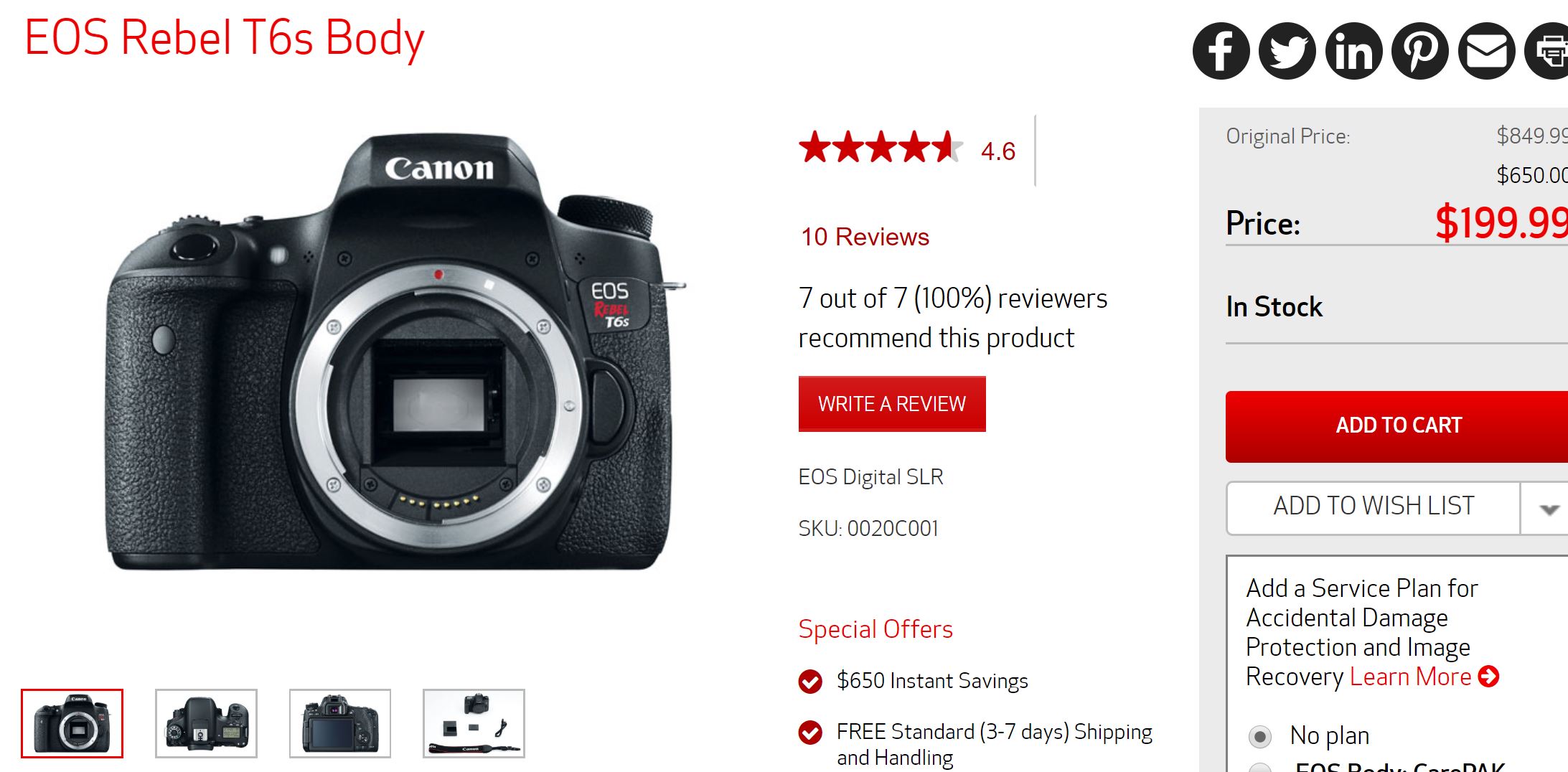This screenshot has width=1568, height=772.
Task: Share product on LinkedIn
Action: tap(1353, 51)
